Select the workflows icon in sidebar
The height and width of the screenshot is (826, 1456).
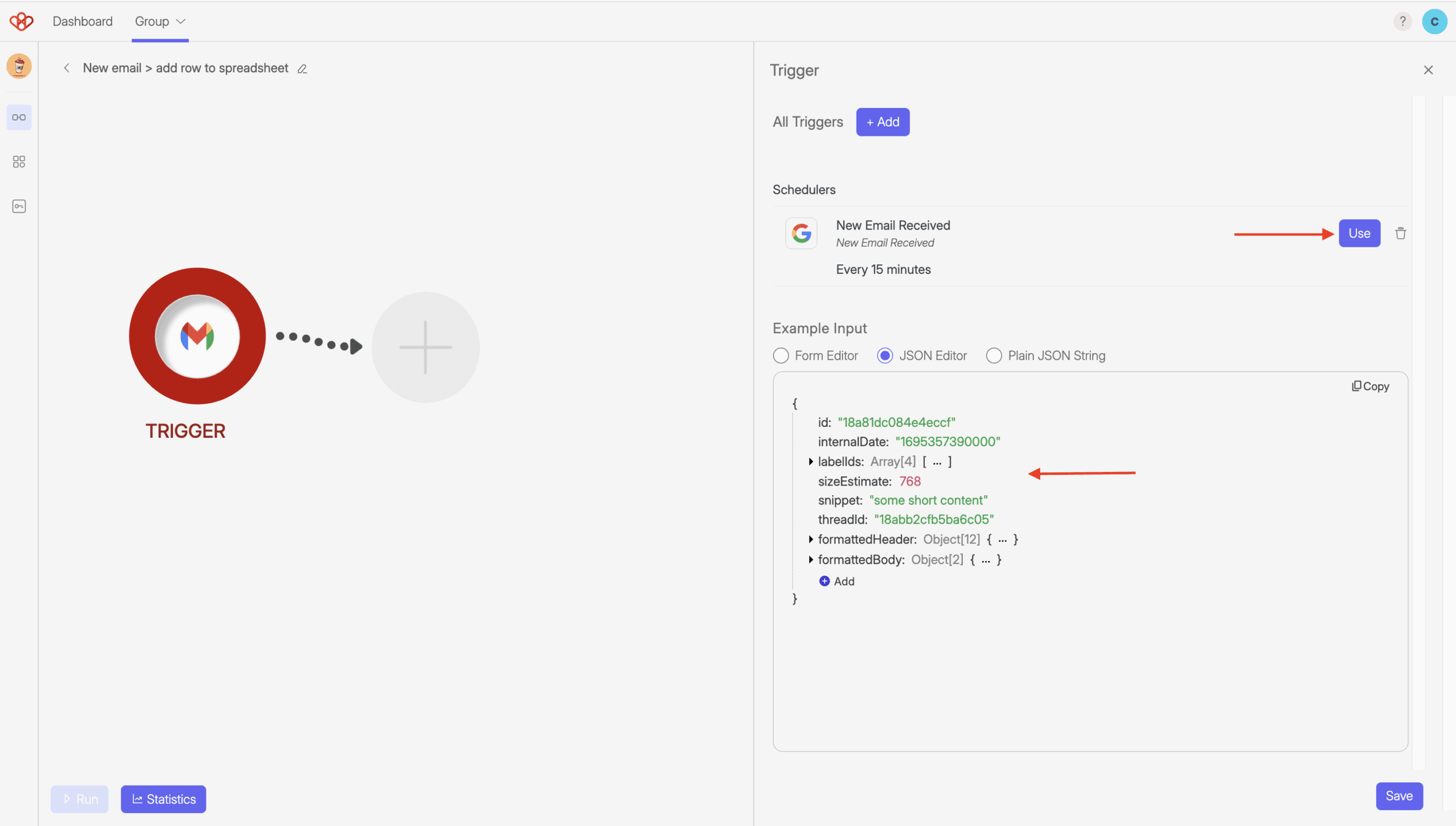pyautogui.click(x=19, y=118)
